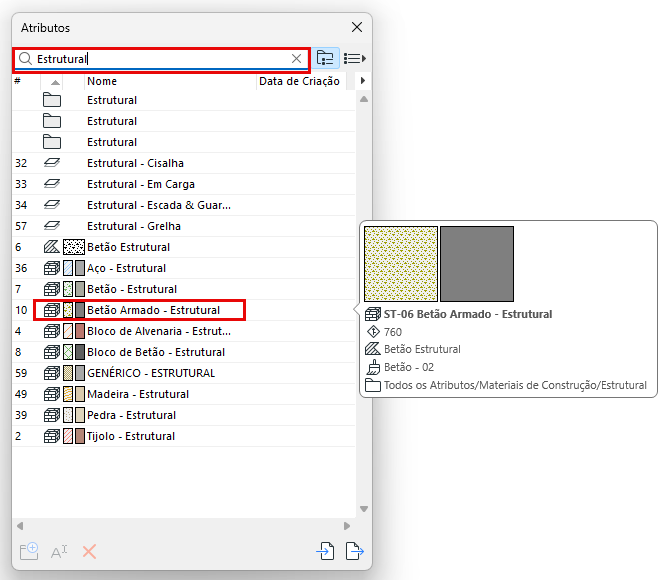The image size is (666, 580).
Task: Sort by Data de Criação column header
Action: click(301, 81)
